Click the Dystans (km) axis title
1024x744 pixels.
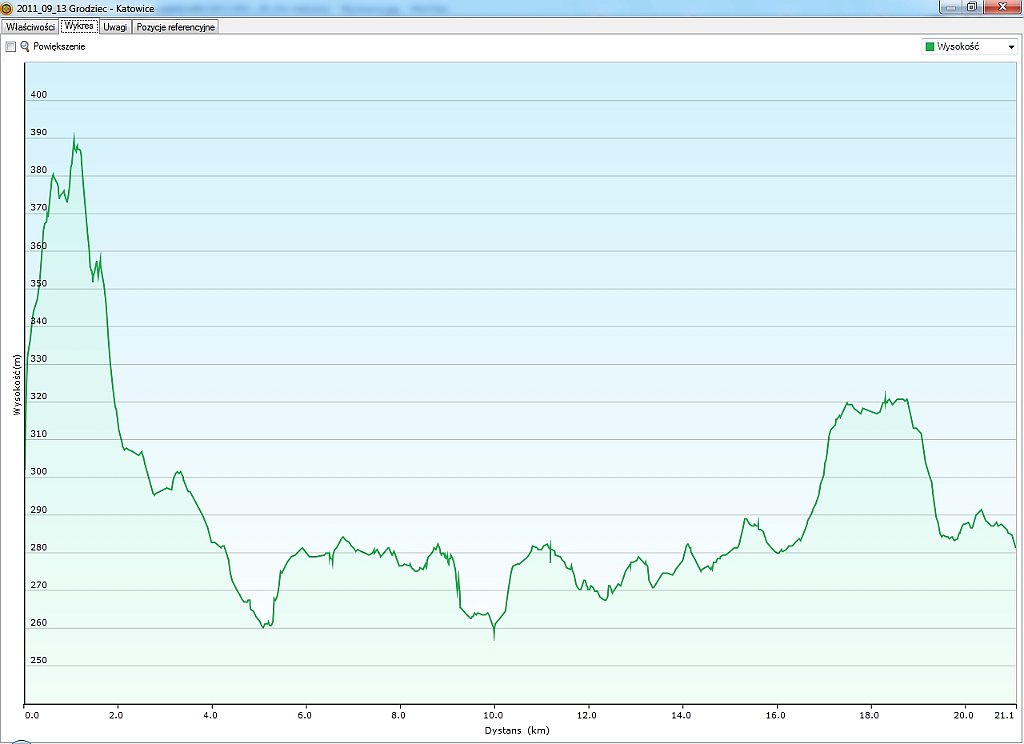[519, 731]
